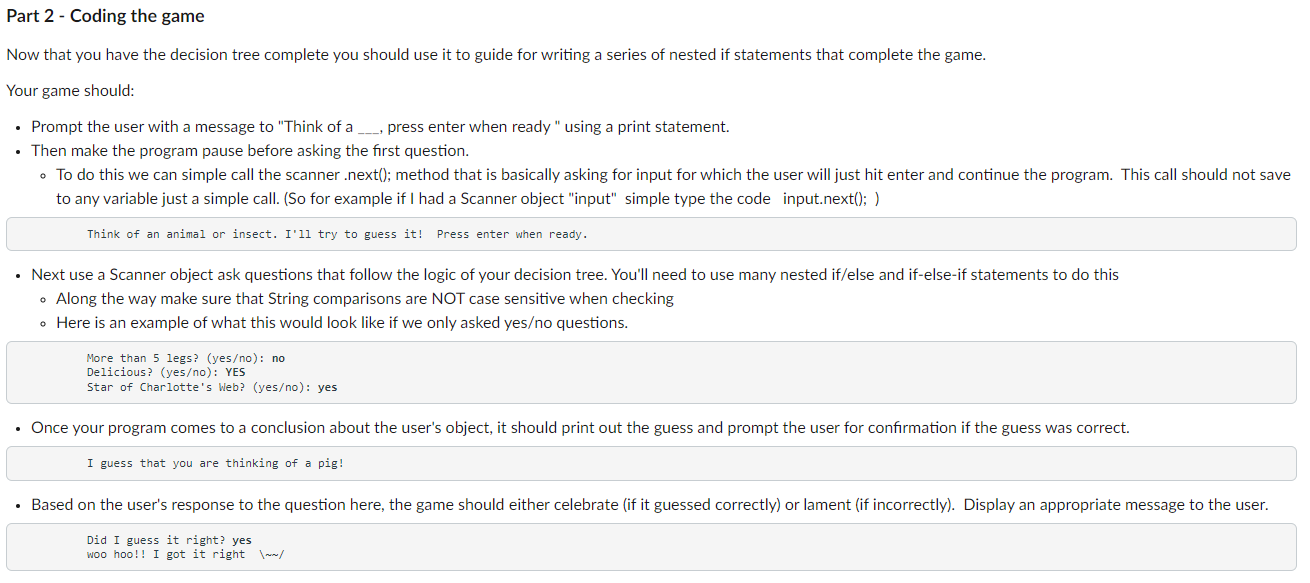Click the "input.next();" example code text
The image size is (1310, 583).
(826, 199)
